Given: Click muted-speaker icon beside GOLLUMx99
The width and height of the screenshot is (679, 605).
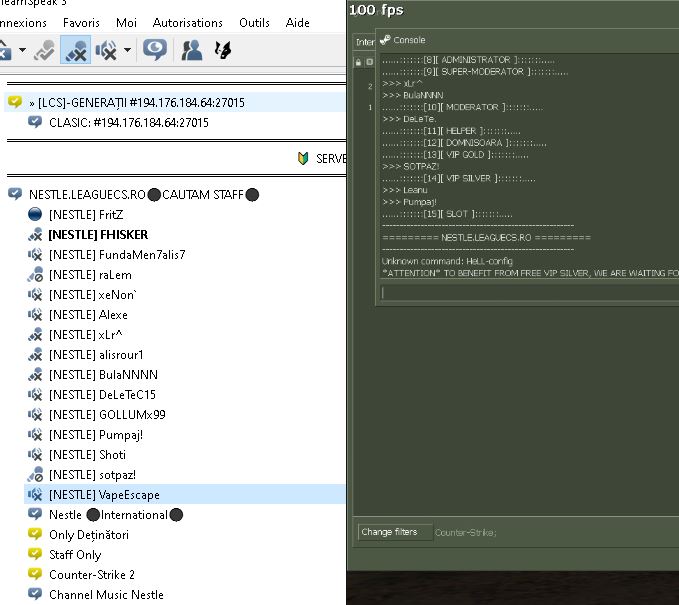Looking at the screenshot, I should pos(35,415).
